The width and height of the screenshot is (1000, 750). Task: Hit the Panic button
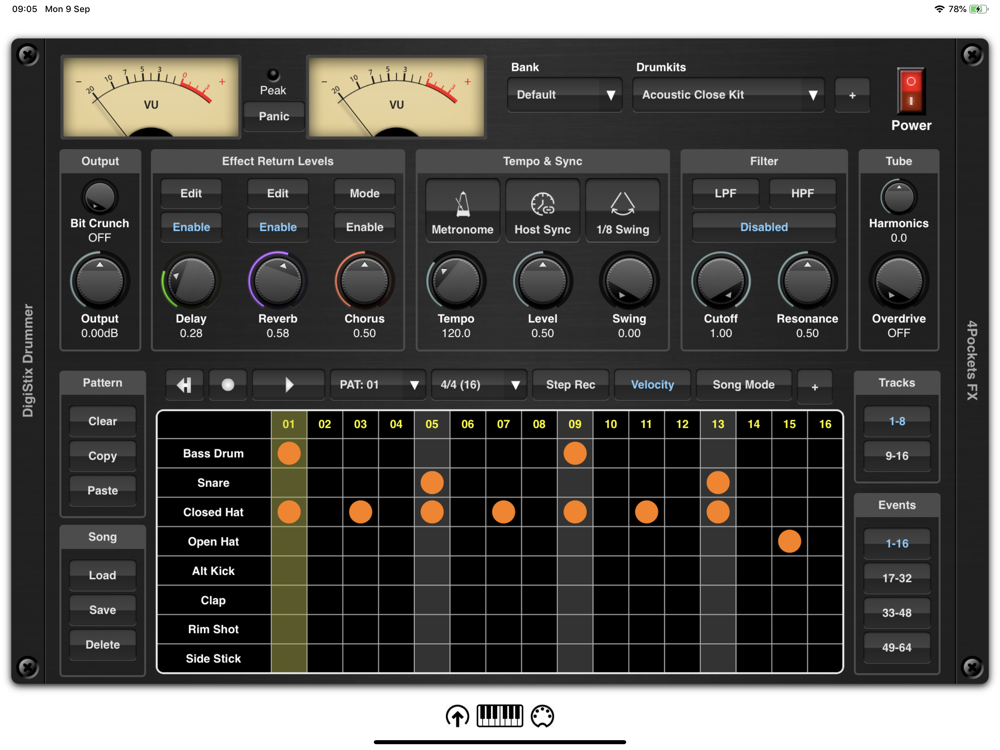274,117
